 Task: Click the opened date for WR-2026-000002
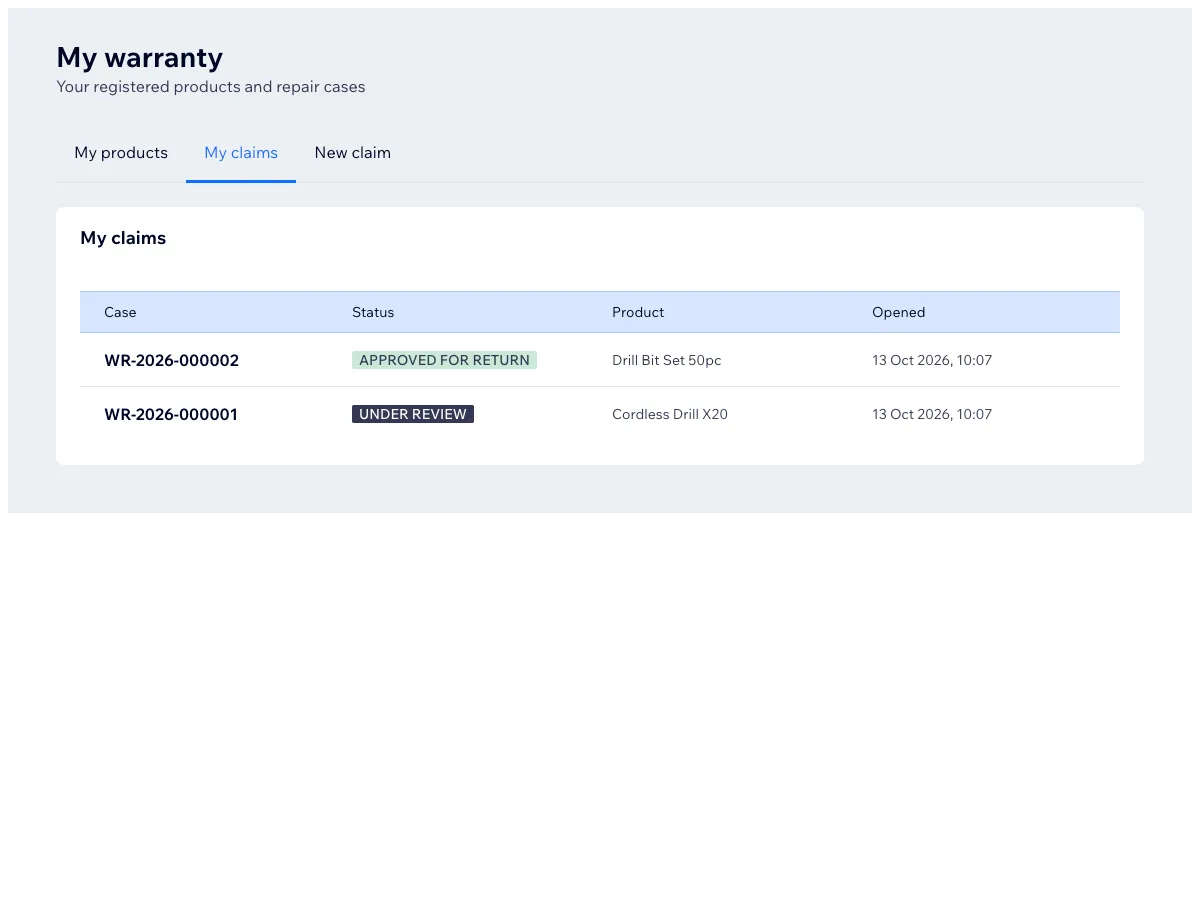point(932,360)
